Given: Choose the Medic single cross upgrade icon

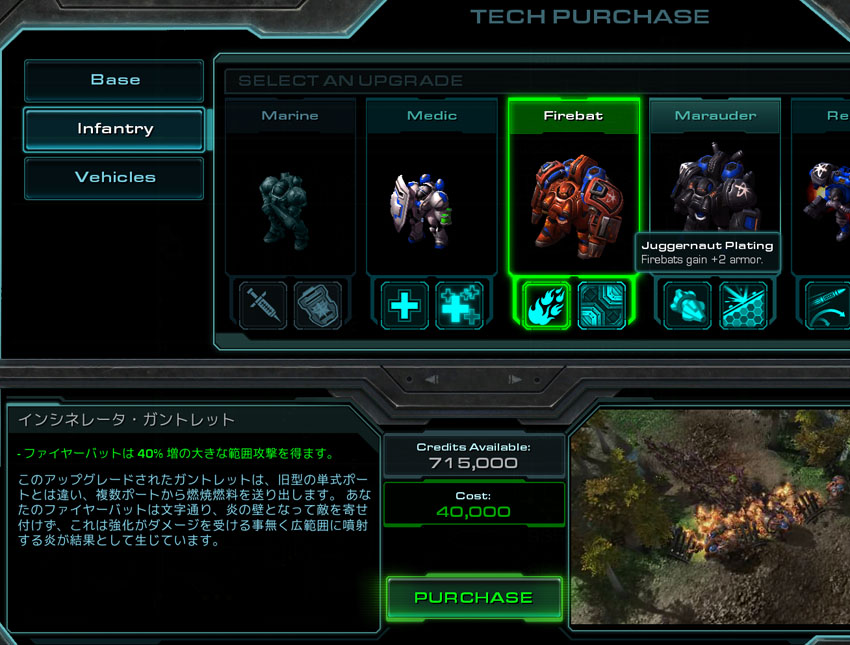Looking at the screenshot, I should (404, 306).
